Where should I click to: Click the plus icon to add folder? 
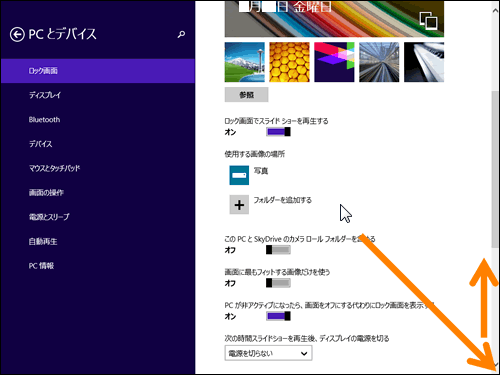point(239,205)
